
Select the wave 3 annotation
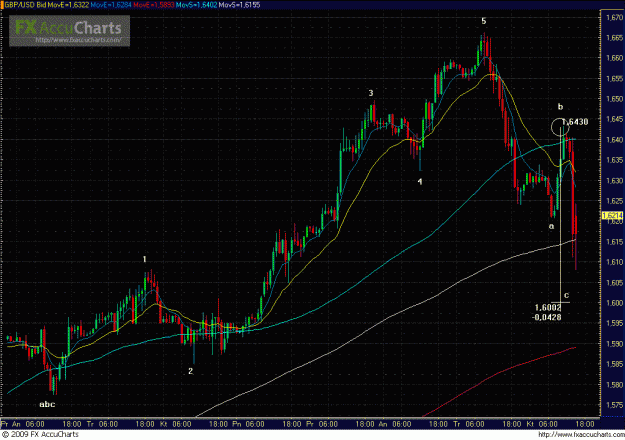tap(371, 93)
